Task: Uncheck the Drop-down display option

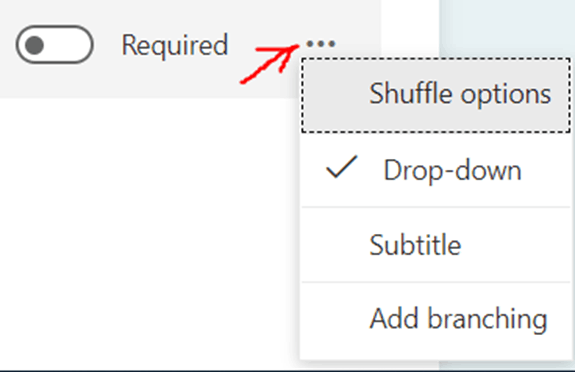Action: click(x=436, y=170)
